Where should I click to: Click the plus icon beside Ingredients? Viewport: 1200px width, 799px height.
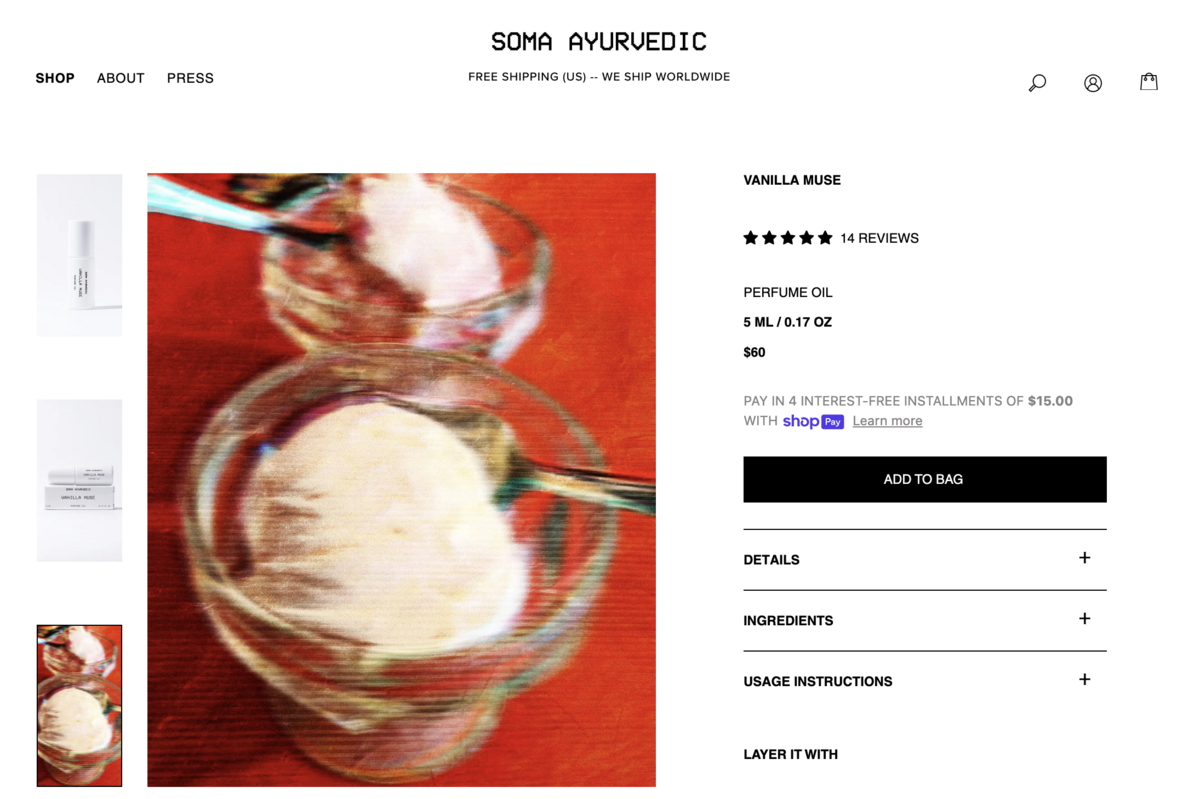tap(1084, 619)
